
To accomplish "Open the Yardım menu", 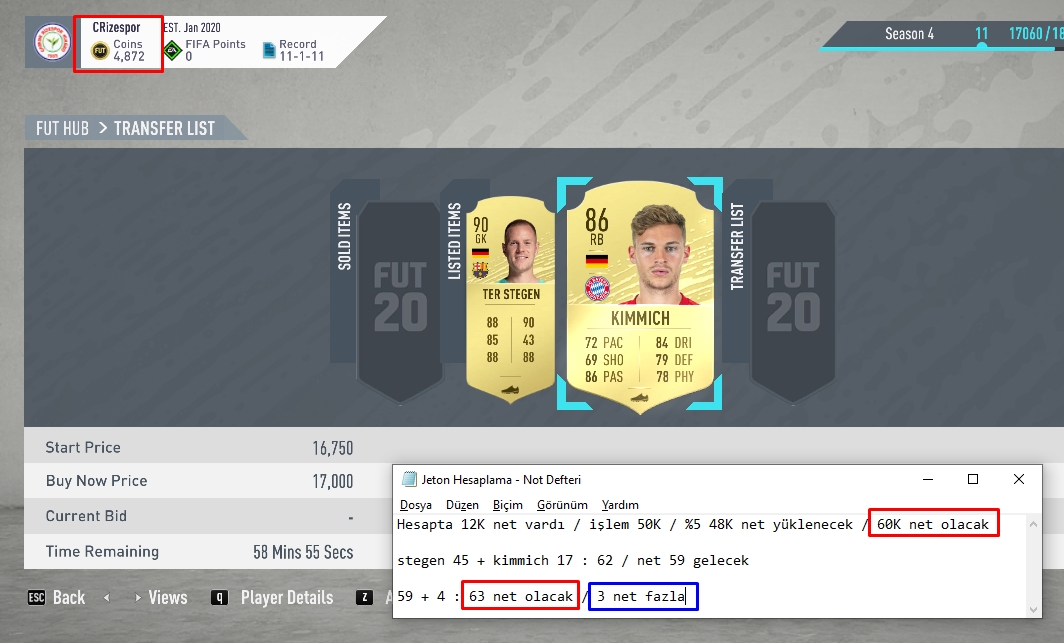I will click(x=620, y=505).
